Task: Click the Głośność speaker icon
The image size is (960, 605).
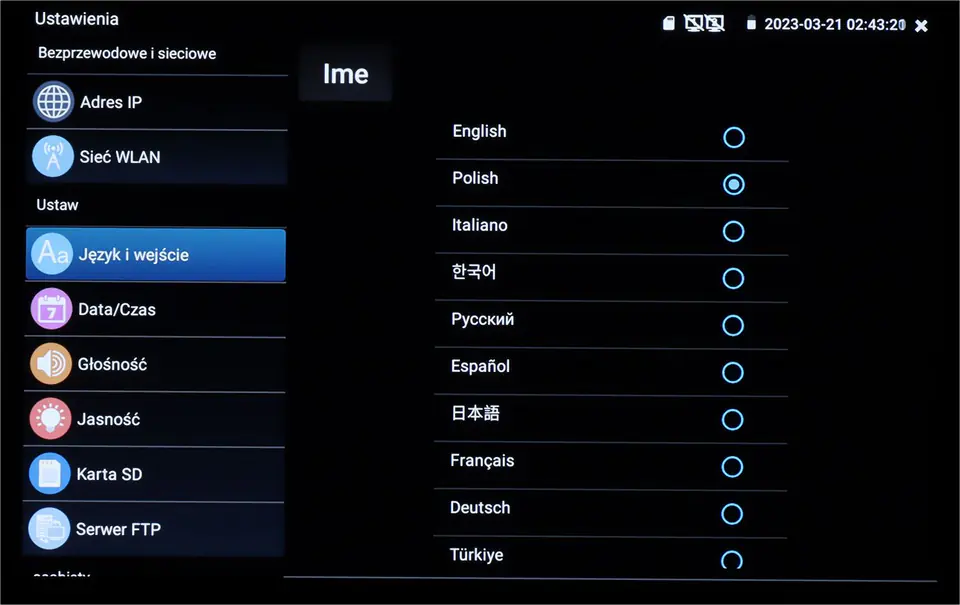Action: 50,365
